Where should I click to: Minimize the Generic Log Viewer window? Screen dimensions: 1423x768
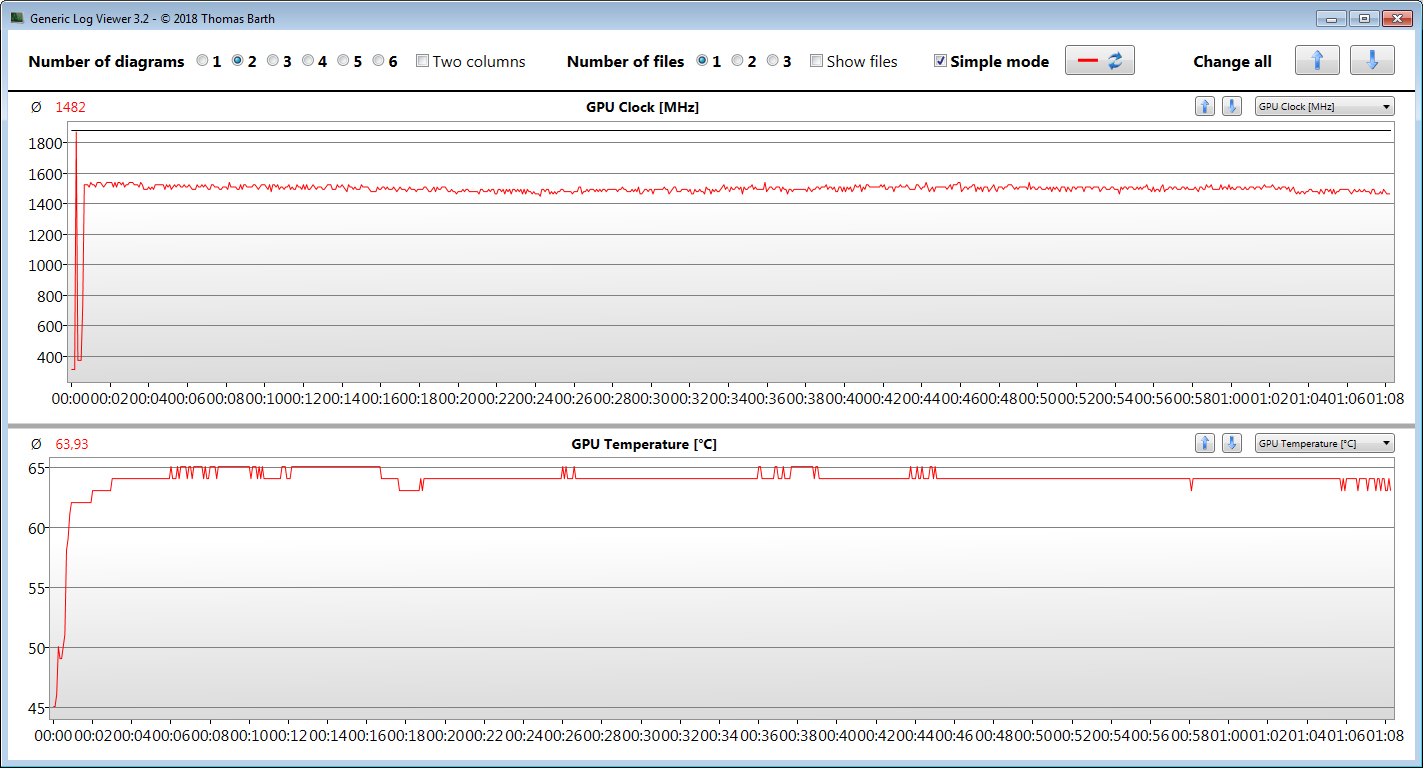(1330, 18)
